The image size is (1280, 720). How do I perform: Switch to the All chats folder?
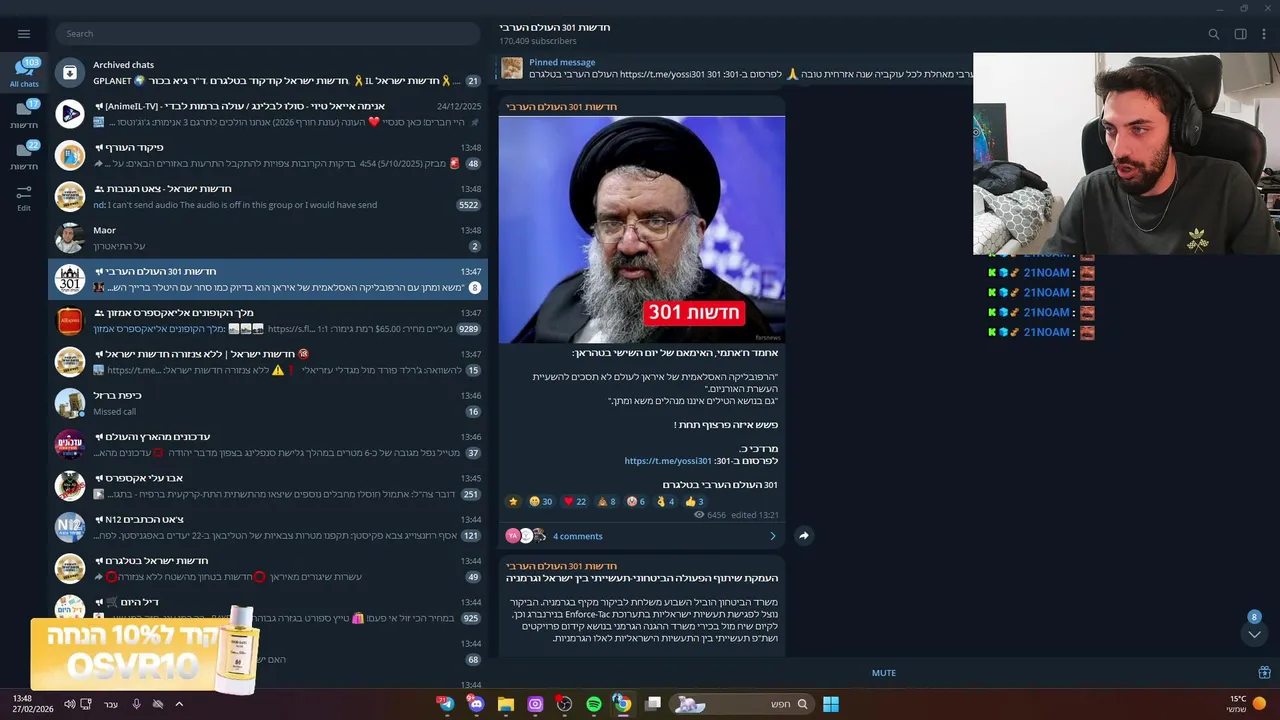point(24,74)
